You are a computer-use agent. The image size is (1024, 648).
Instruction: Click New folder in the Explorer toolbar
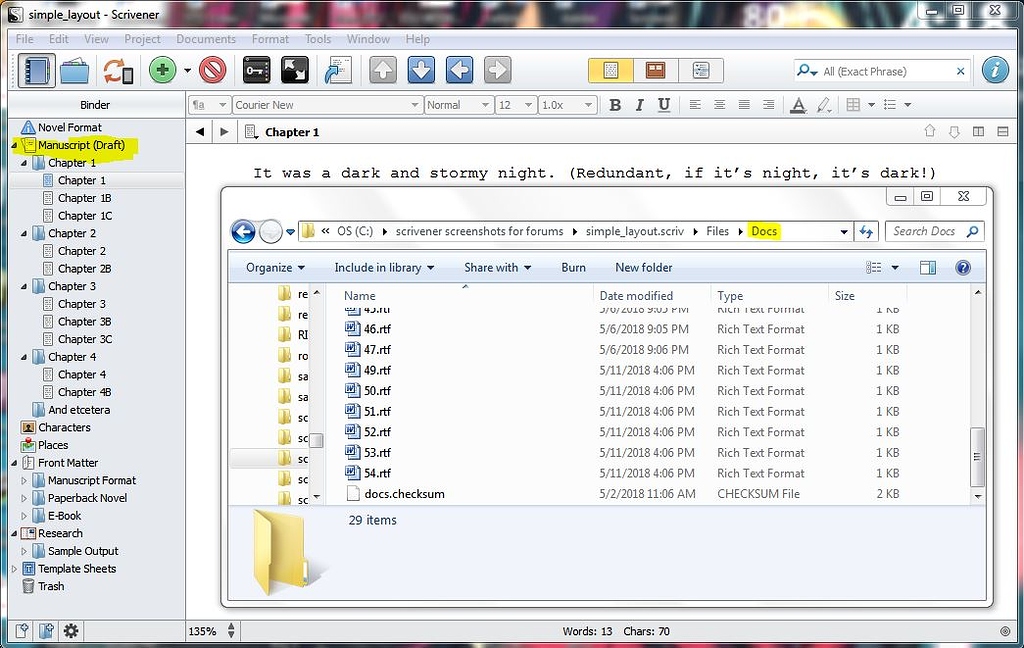[643, 267]
